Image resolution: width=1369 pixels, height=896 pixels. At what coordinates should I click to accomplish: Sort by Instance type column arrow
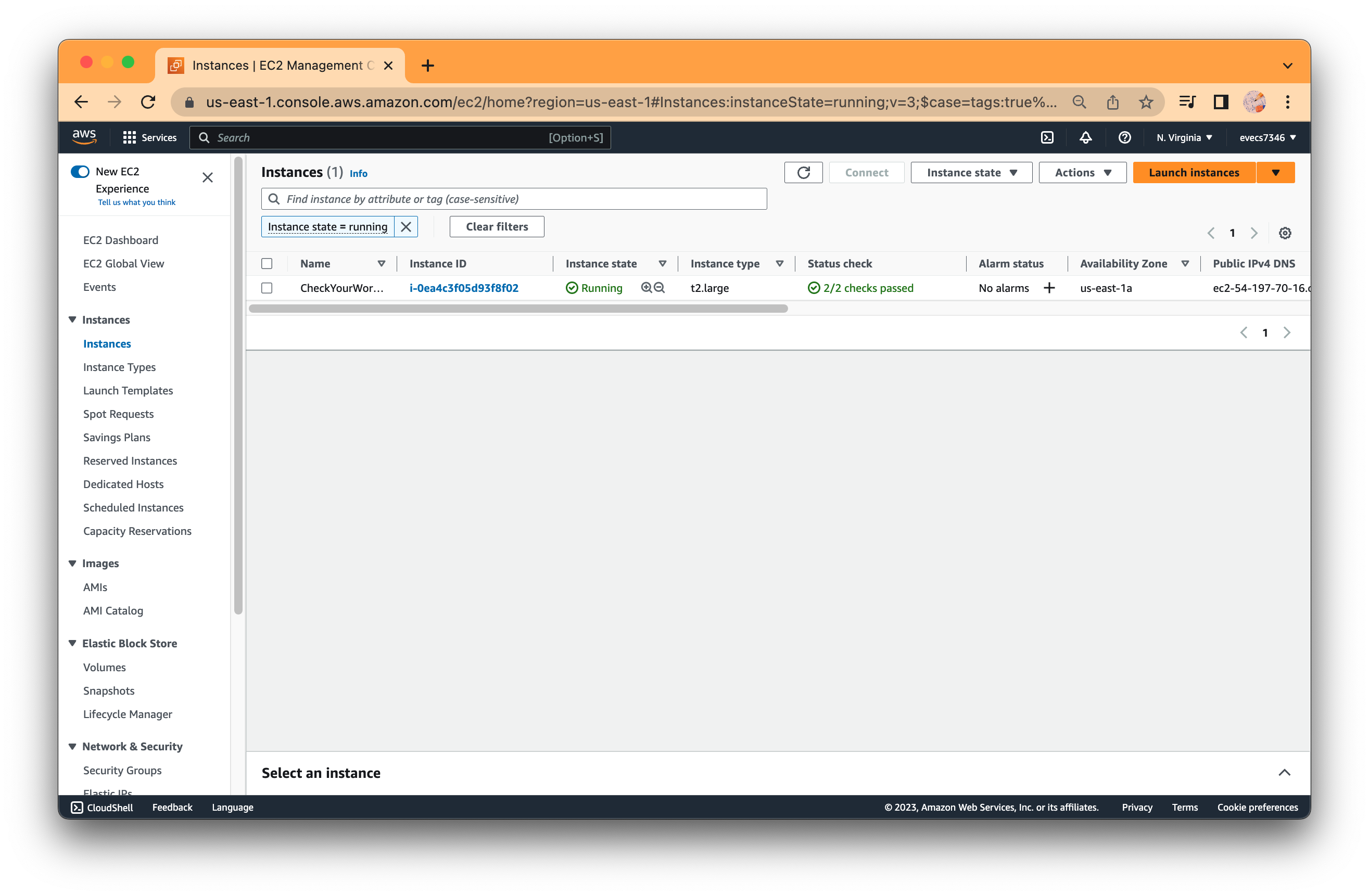tap(779, 263)
